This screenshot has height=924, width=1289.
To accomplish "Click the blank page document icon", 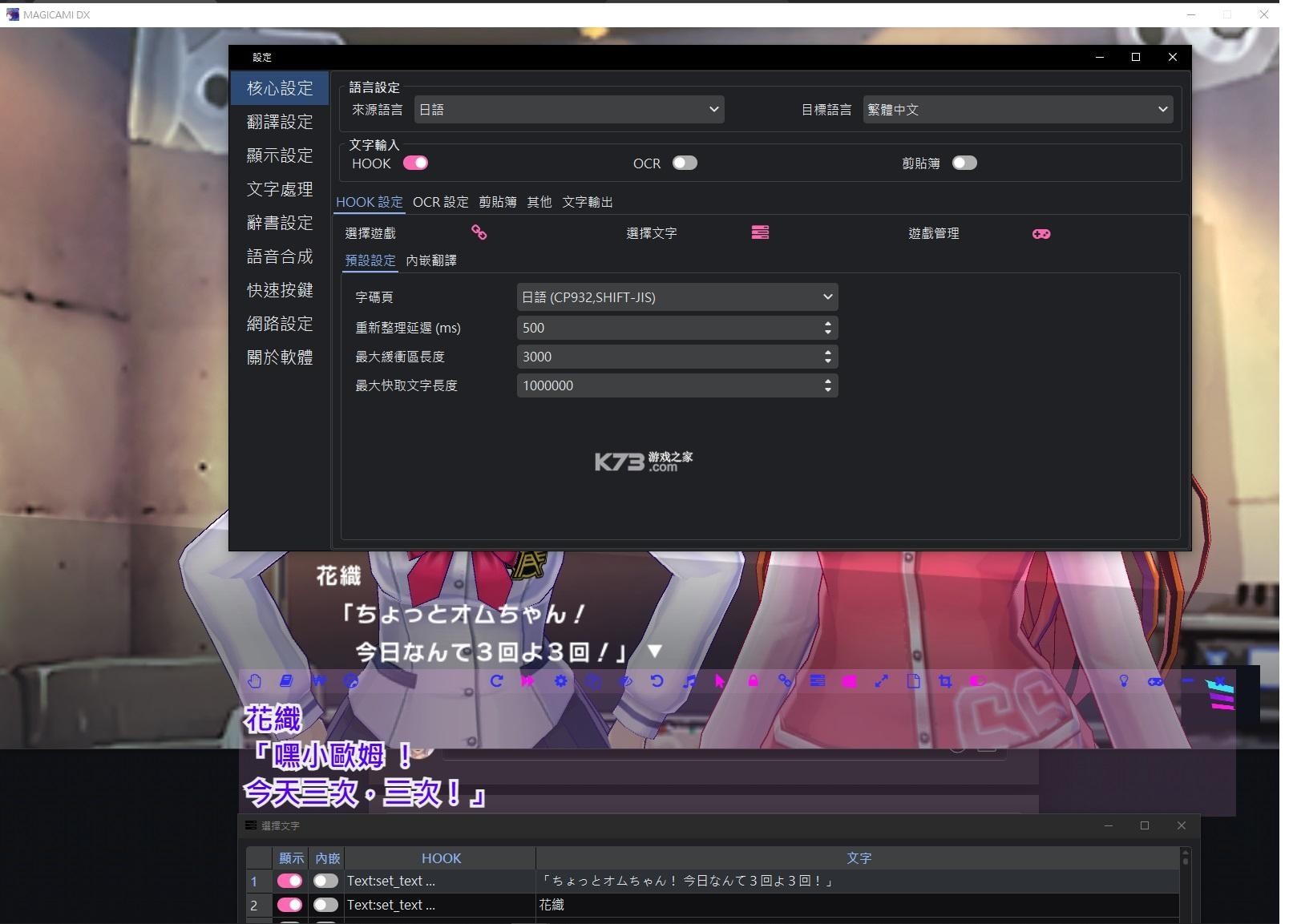I will (913, 681).
